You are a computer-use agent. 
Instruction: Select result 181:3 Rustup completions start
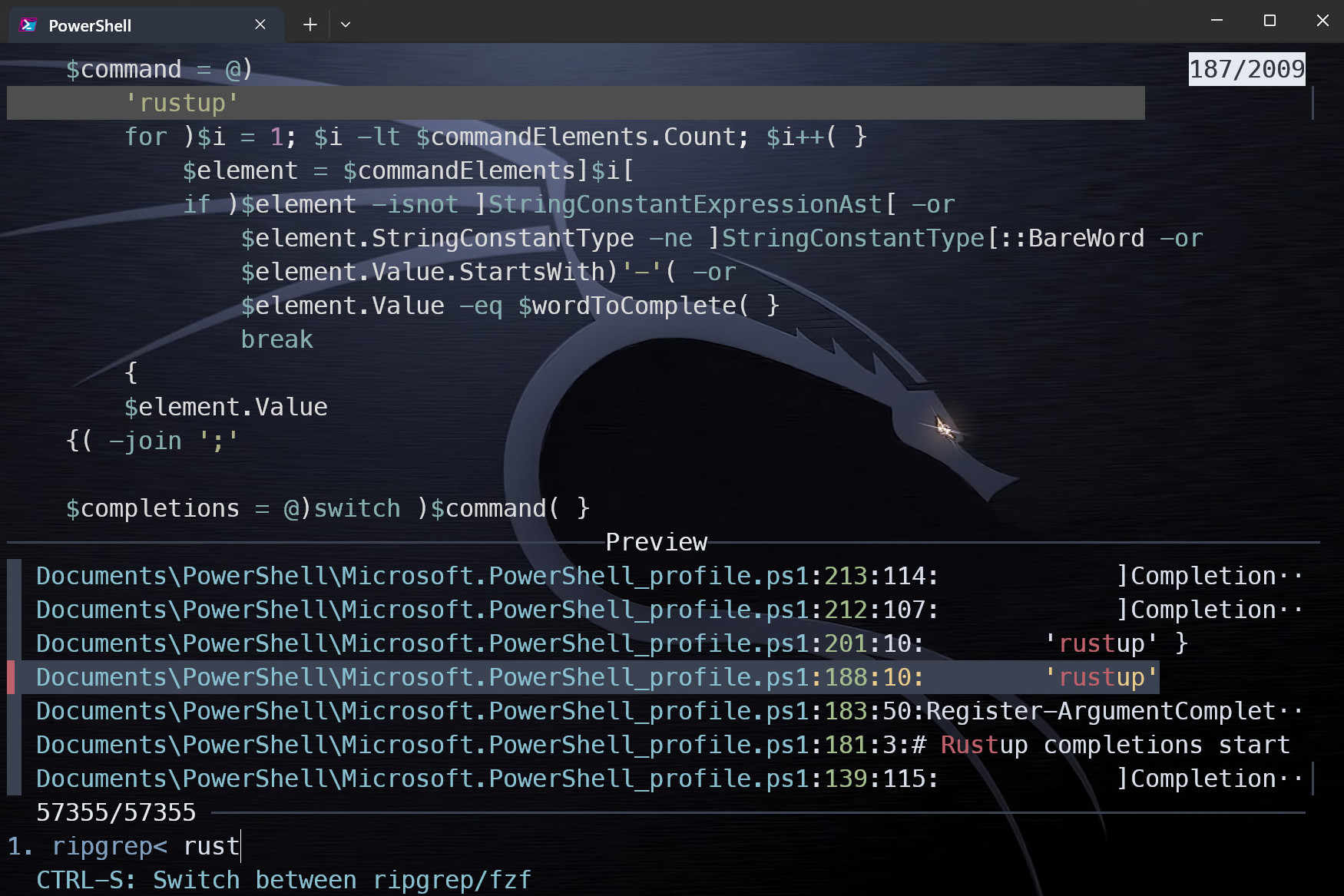pyautogui.click(x=663, y=745)
